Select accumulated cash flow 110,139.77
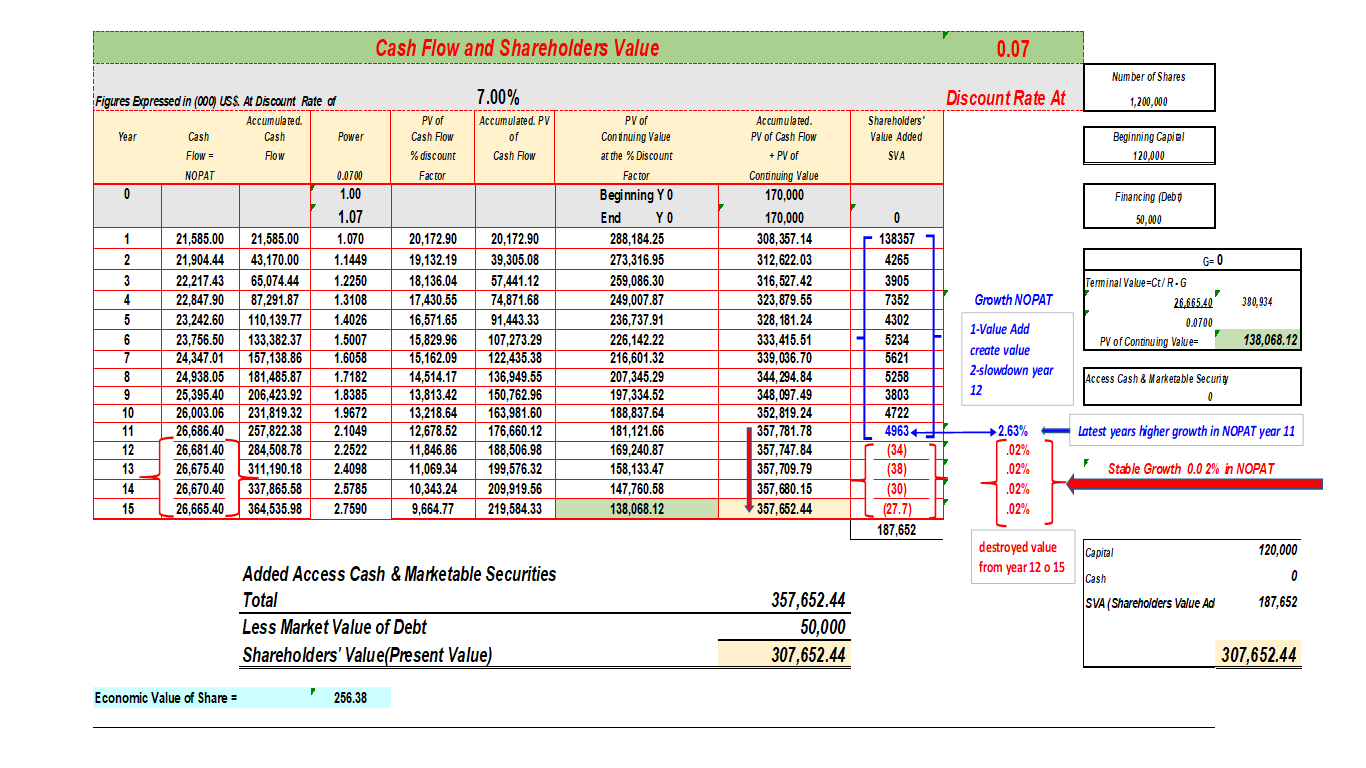Screen dimensions: 1366x768 tap(274, 320)
